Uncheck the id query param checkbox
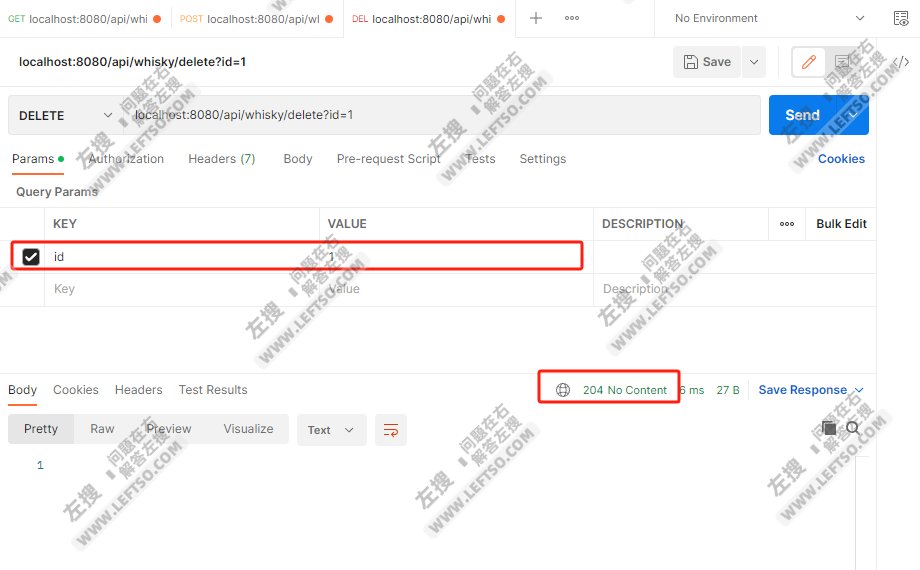Screen dimensions: 920x570 [31, 257]
